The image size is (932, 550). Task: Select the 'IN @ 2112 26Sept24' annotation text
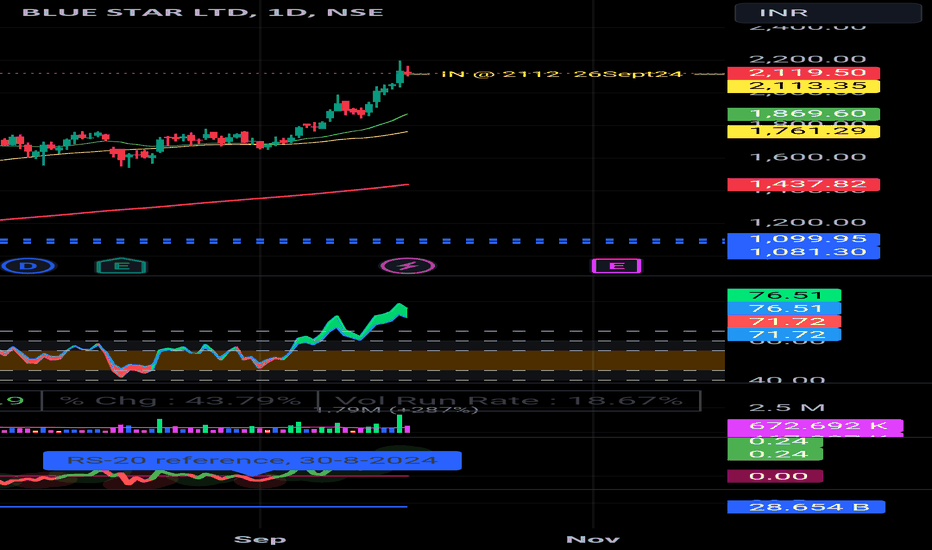coord(562,74)
